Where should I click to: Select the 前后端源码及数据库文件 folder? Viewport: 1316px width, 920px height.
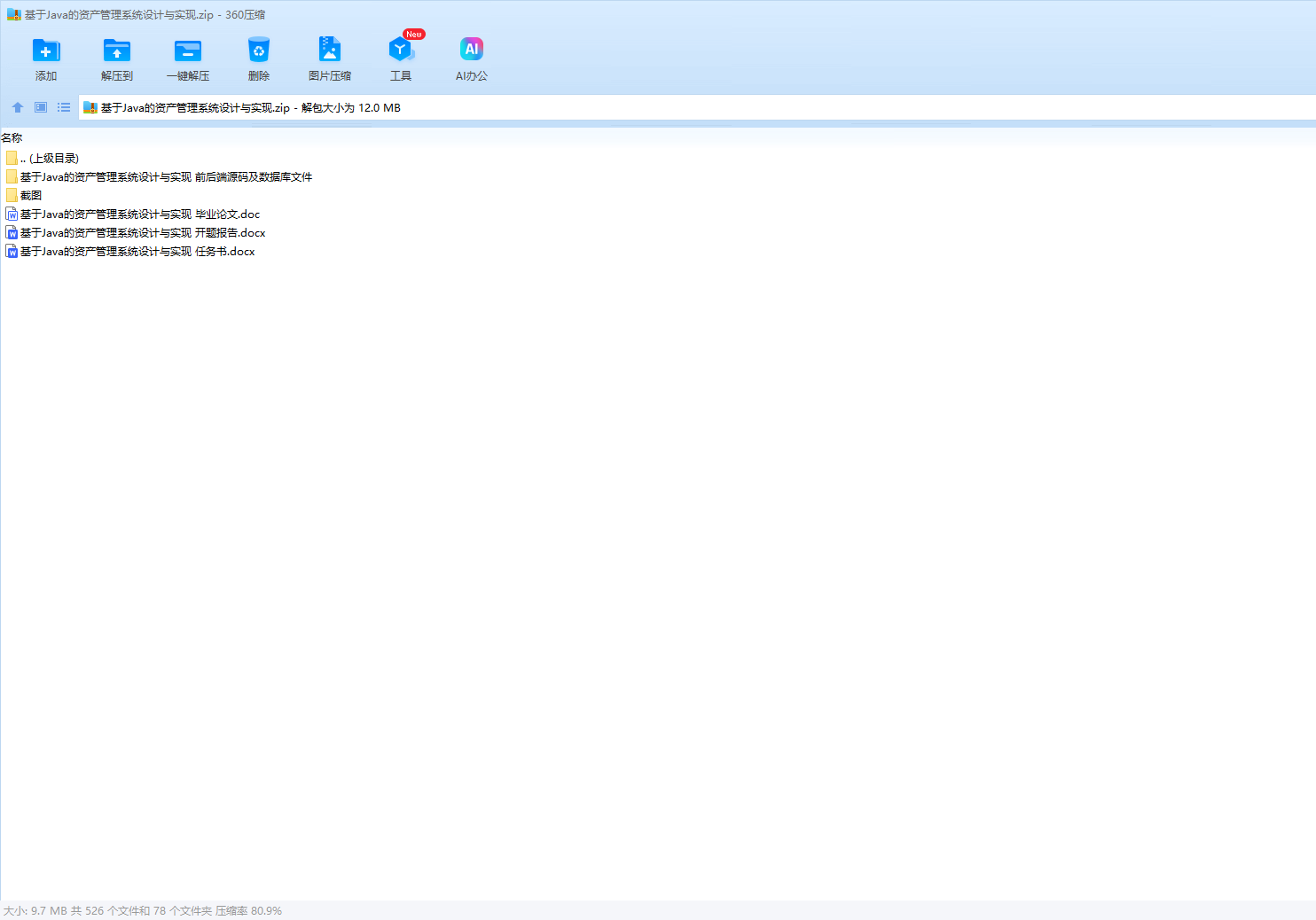(x=160, y=176)
